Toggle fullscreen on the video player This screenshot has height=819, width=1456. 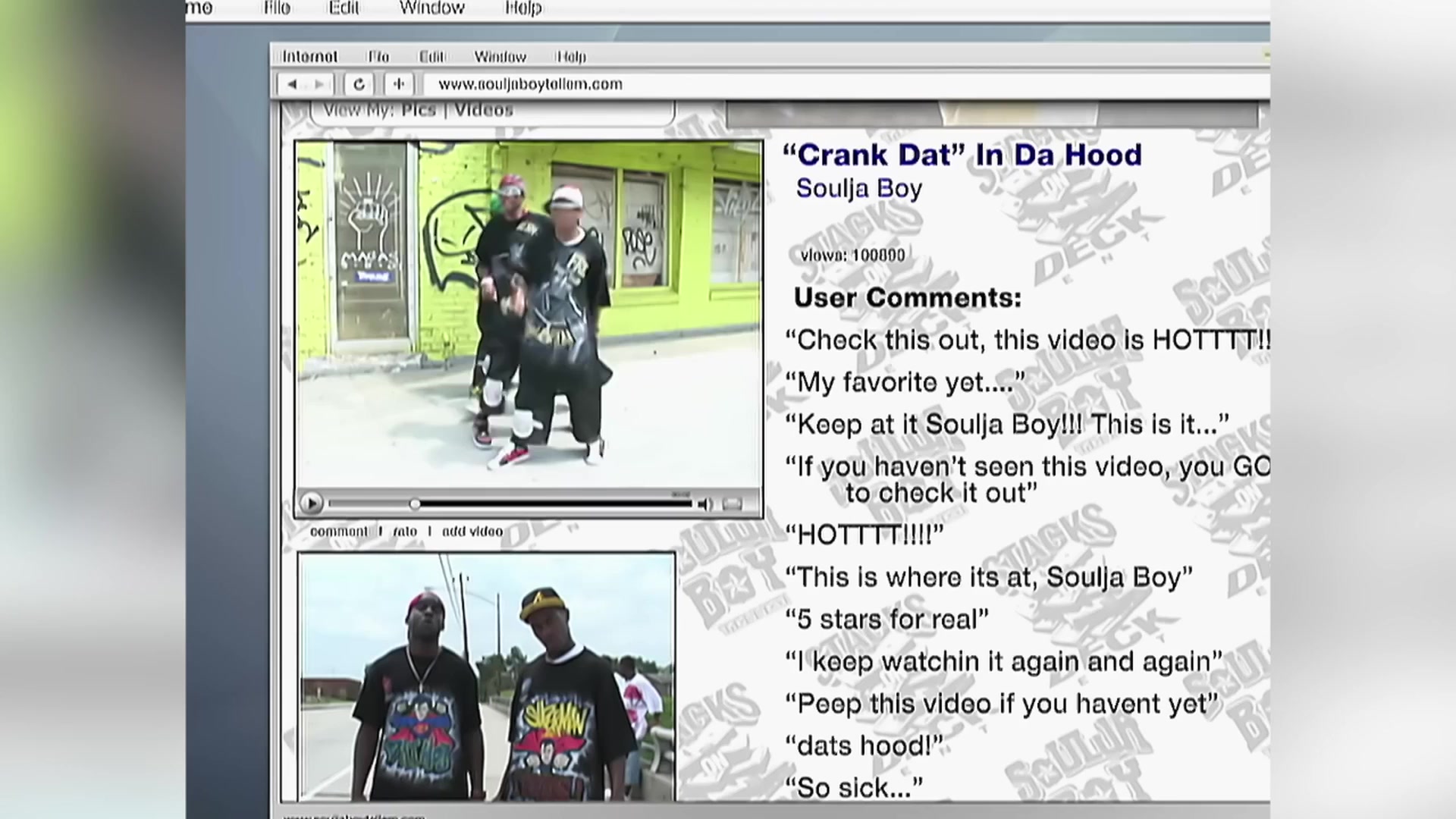coord(733,504)
